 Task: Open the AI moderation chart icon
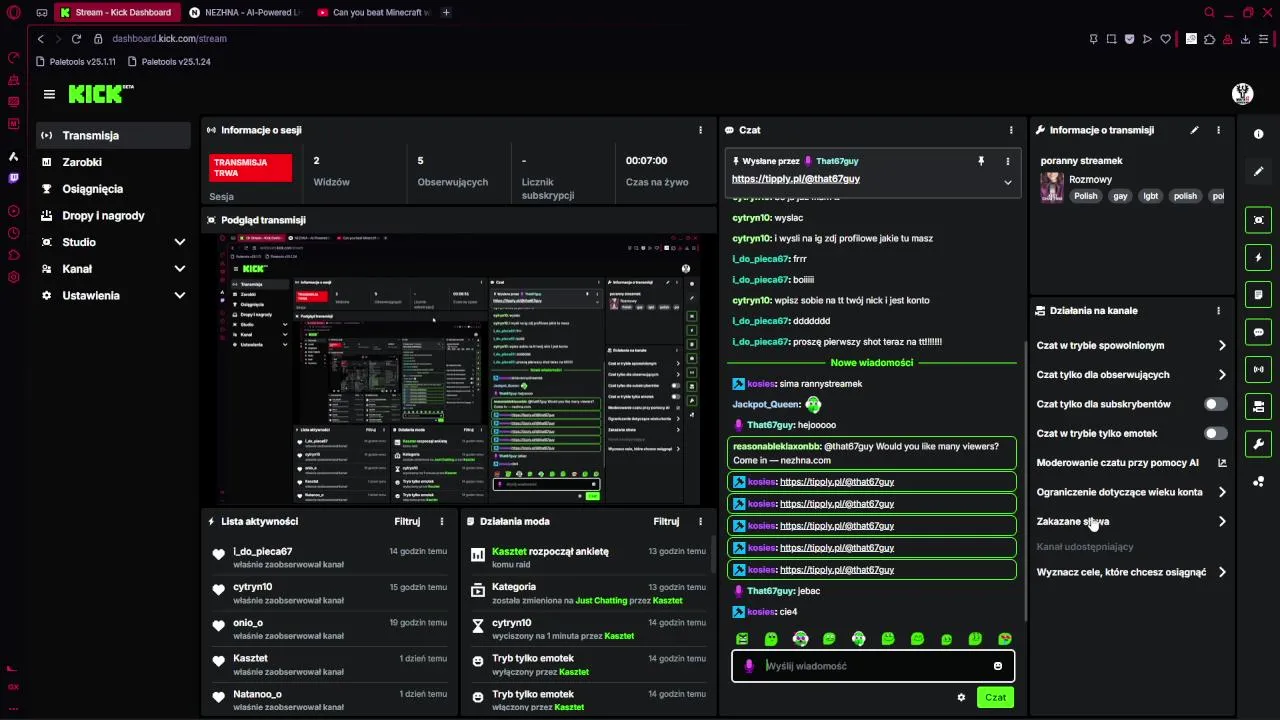(x=1221, y=463)
